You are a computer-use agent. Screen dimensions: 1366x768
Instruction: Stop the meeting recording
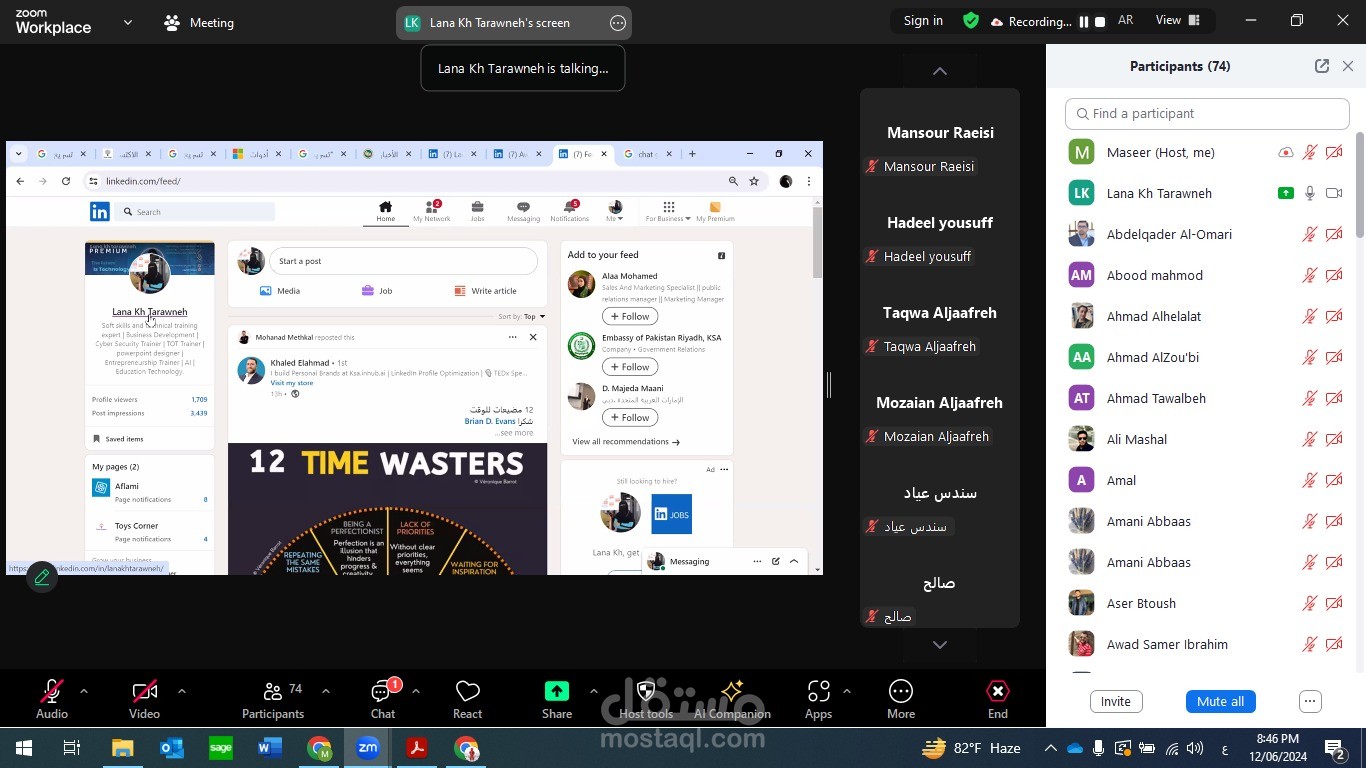[x=1100, y=22]
